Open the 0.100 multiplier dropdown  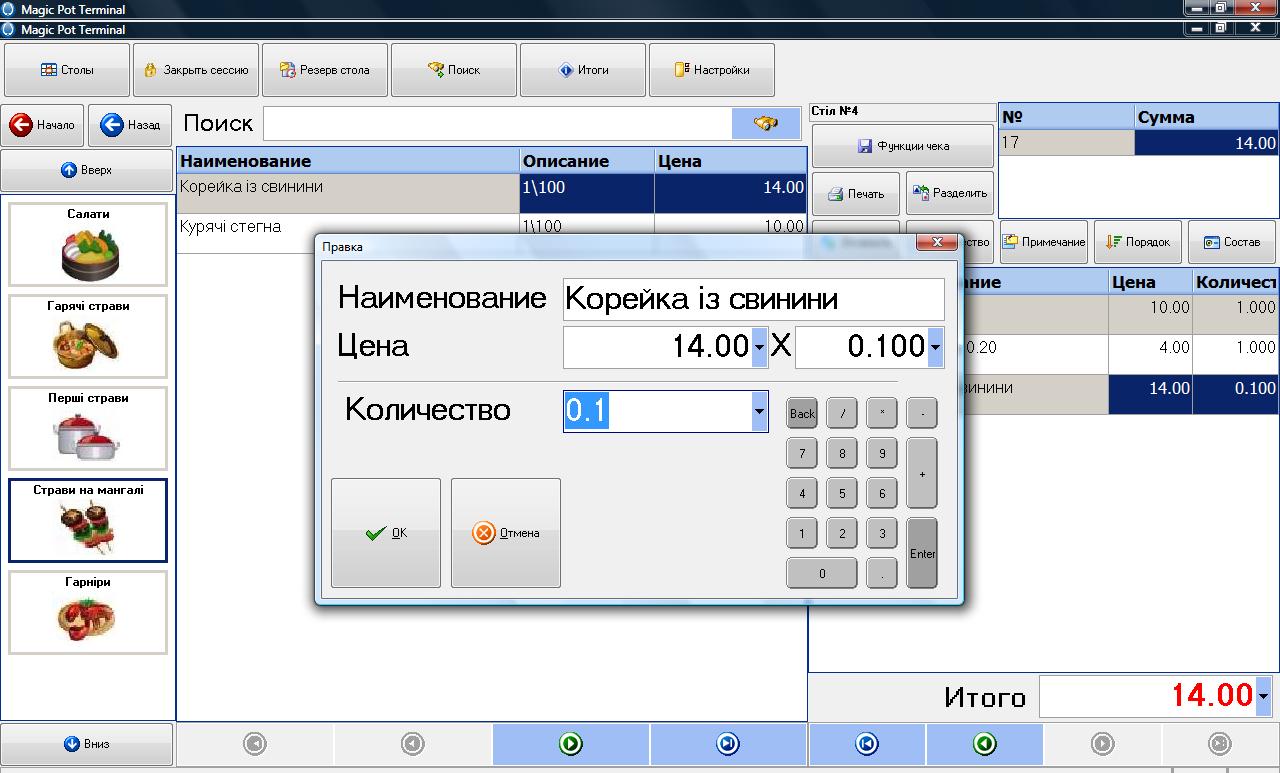935,347
